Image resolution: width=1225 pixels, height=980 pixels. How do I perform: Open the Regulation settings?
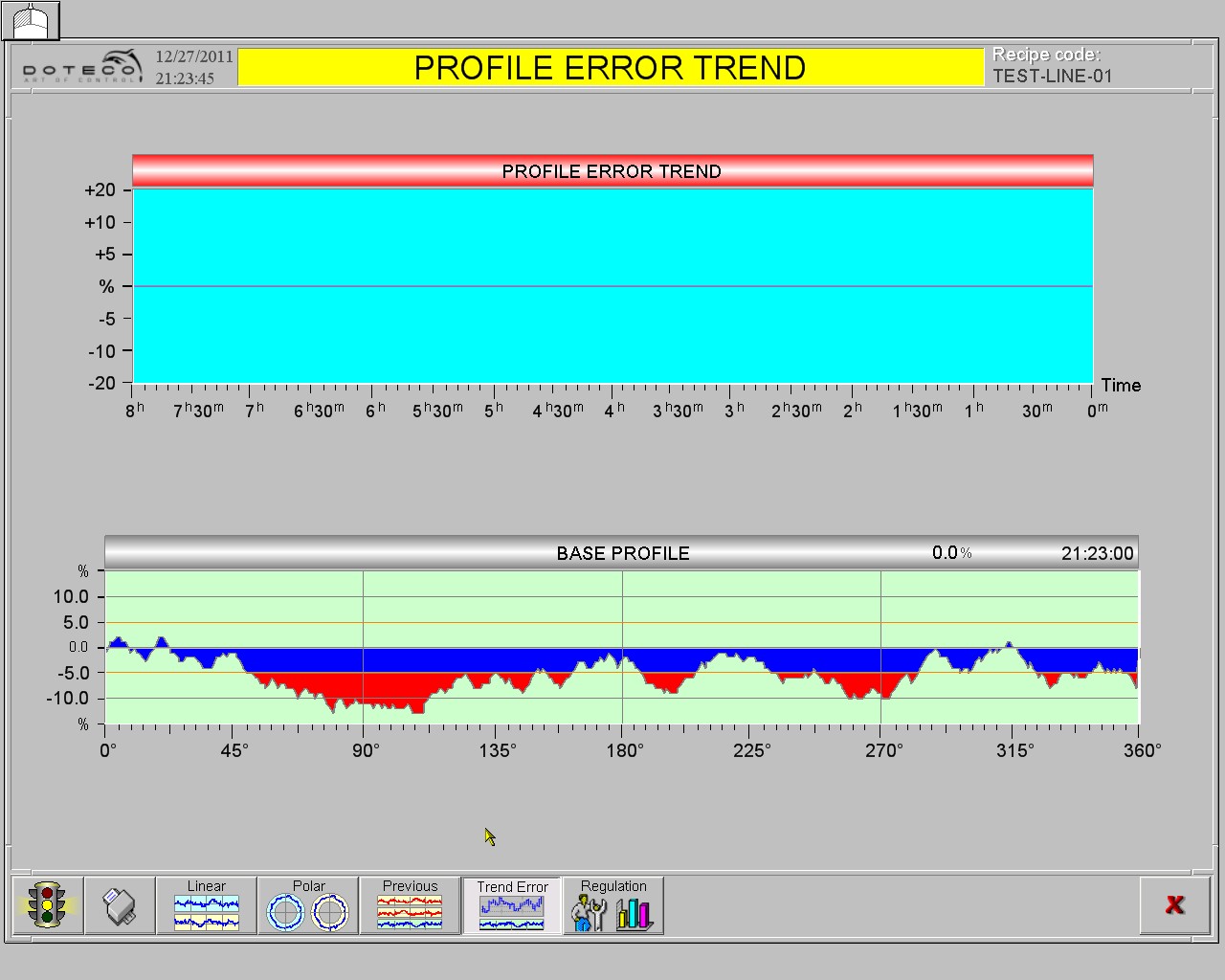[x=613, y=905]
